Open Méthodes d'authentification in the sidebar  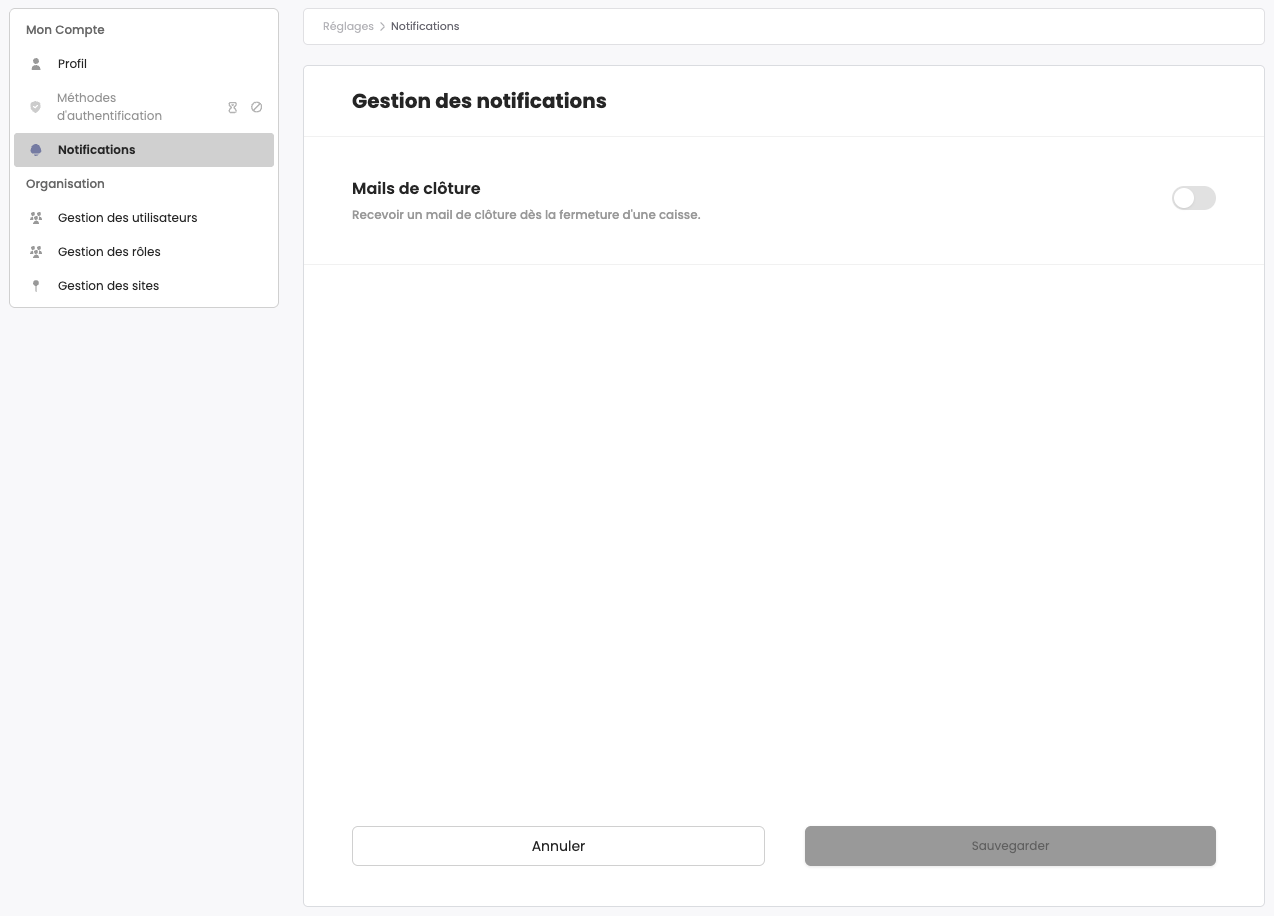[109, 107]
